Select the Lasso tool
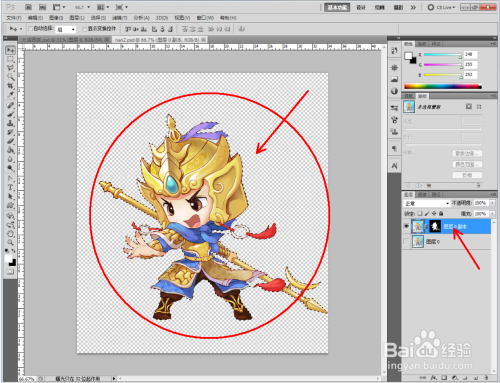Viewport: 500px width, 383px height. click(x=11, y=68)
